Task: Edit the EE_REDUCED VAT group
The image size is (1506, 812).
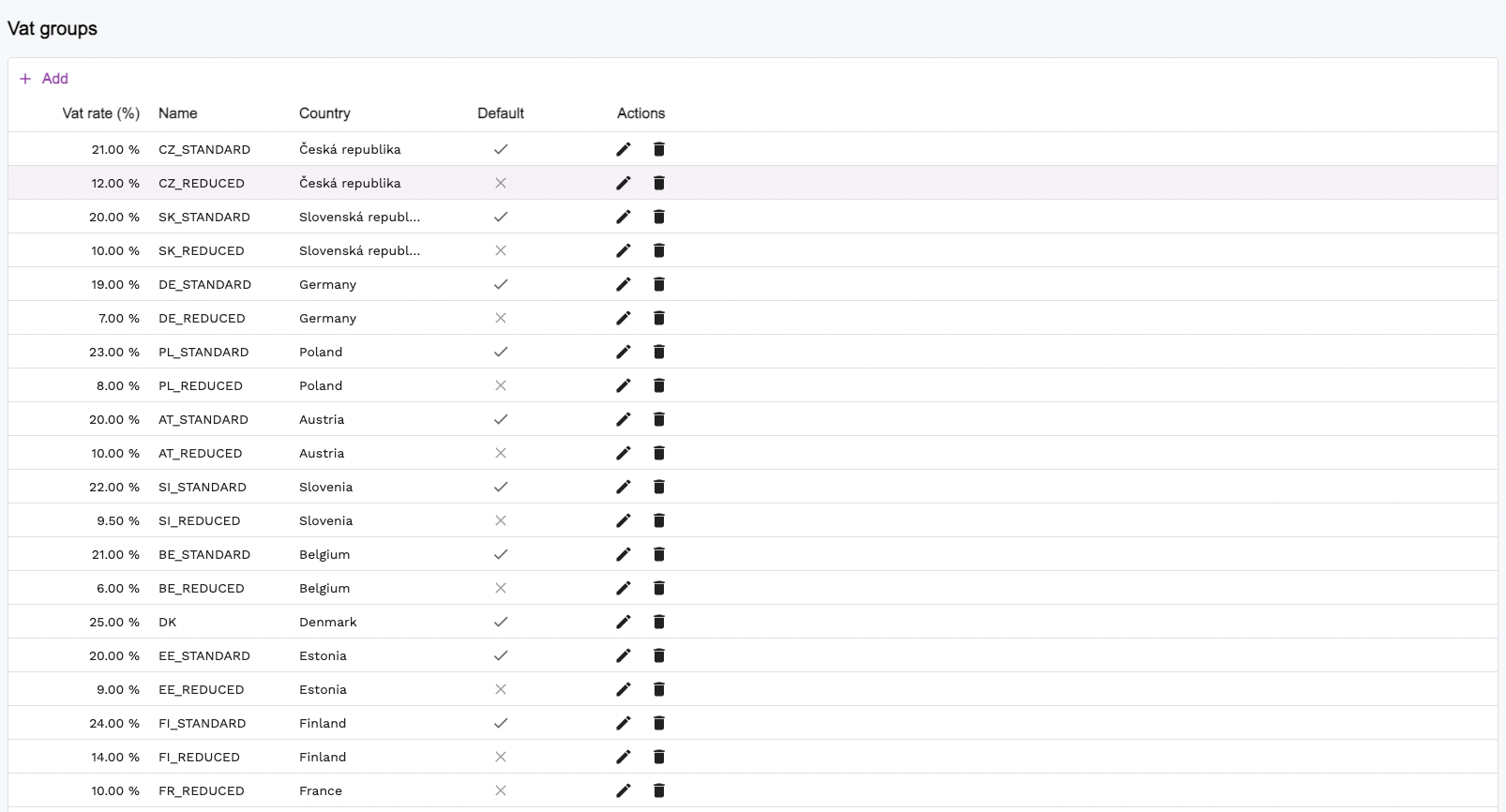Action: (624, 689)
